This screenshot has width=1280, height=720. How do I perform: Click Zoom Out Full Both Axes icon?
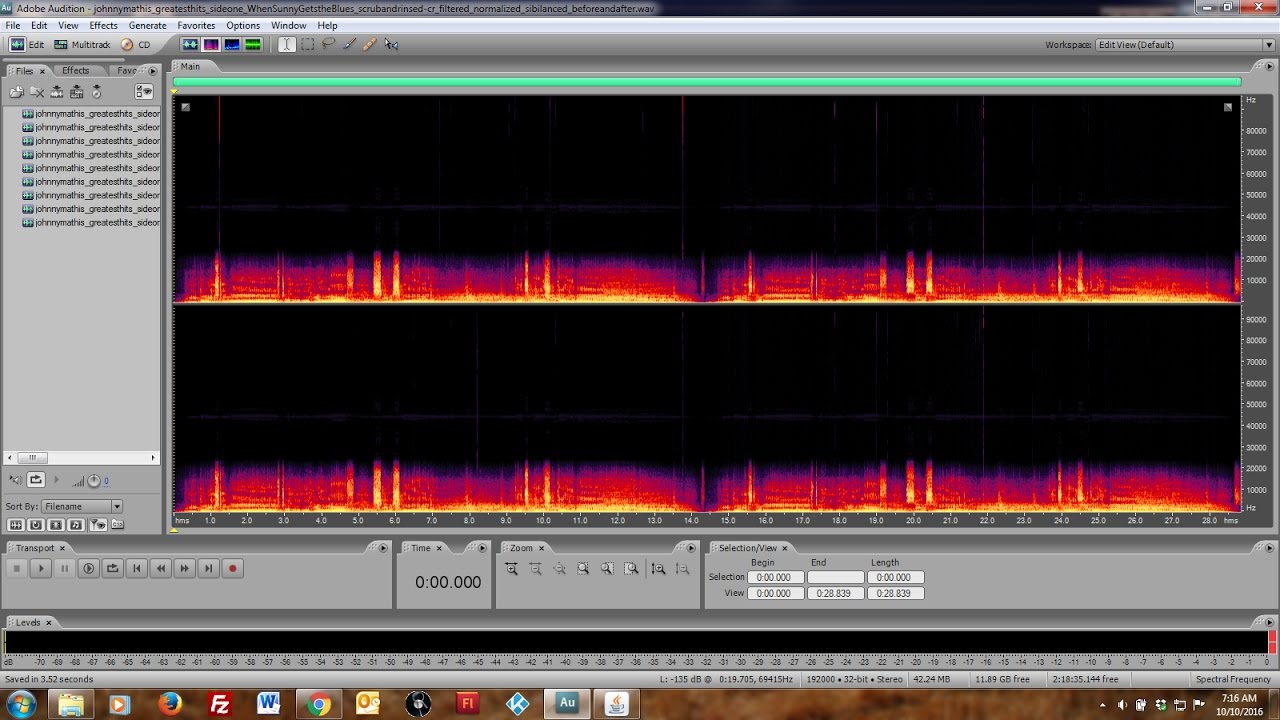(x=559, y=568)
